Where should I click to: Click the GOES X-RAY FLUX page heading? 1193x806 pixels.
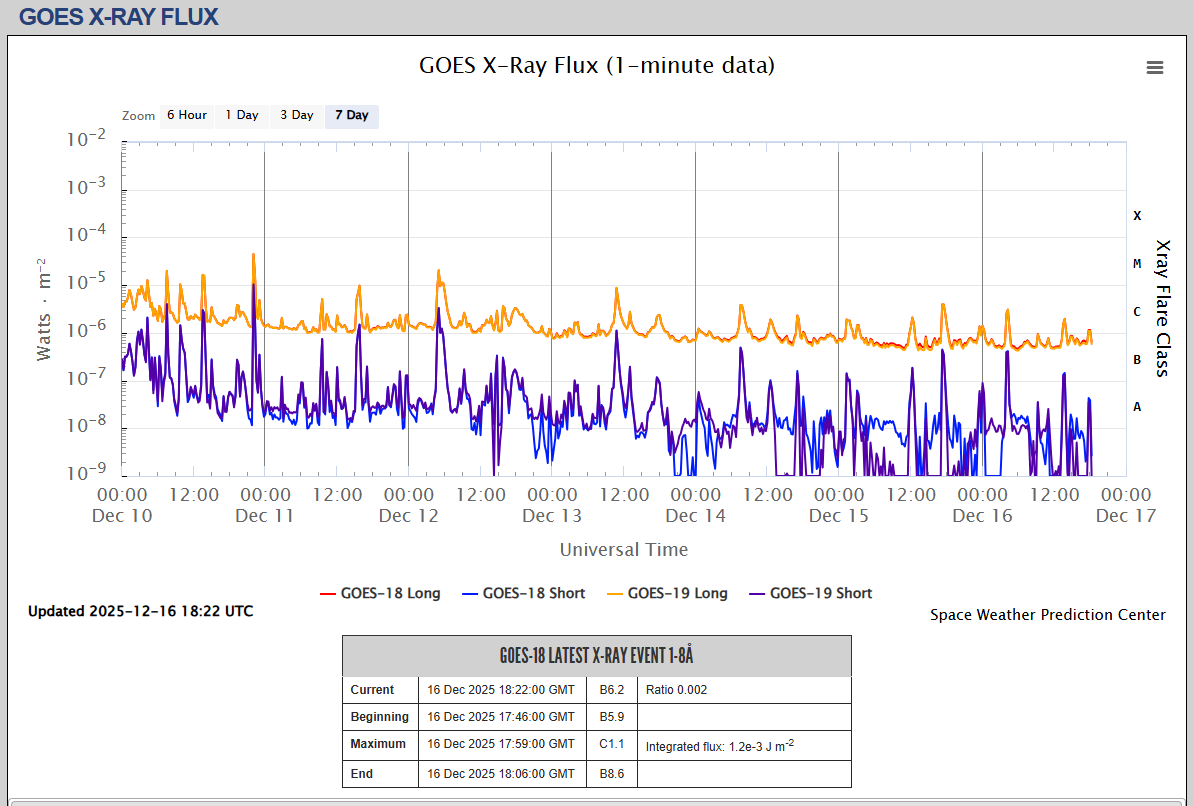(118, 17)
